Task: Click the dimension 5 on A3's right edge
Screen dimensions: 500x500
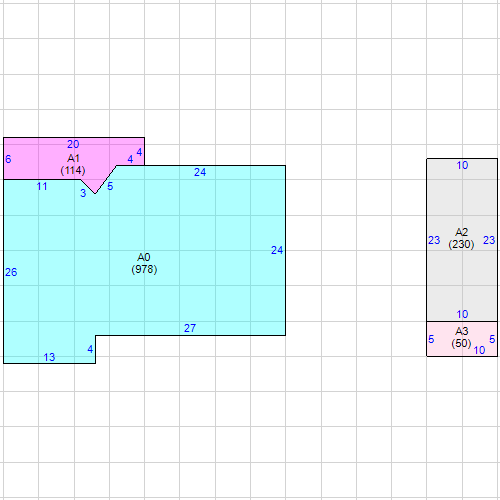Action: coord(492,339)
